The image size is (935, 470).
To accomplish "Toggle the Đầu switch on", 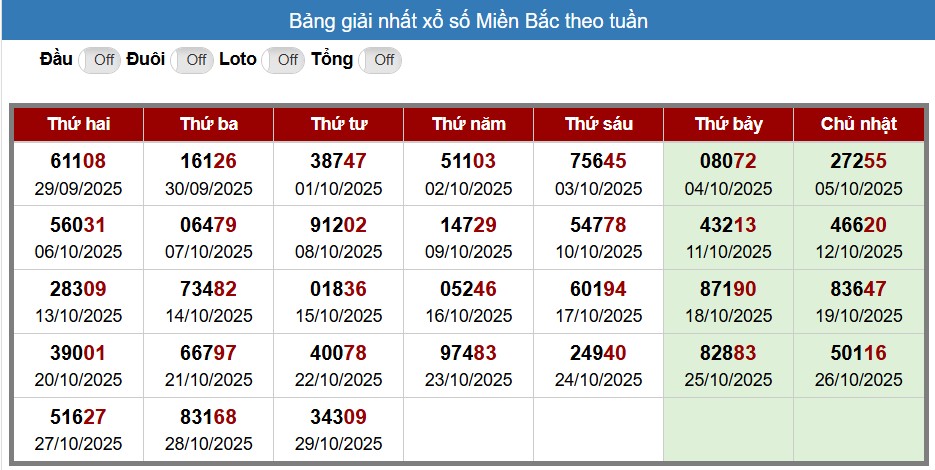I will point(100,60).
